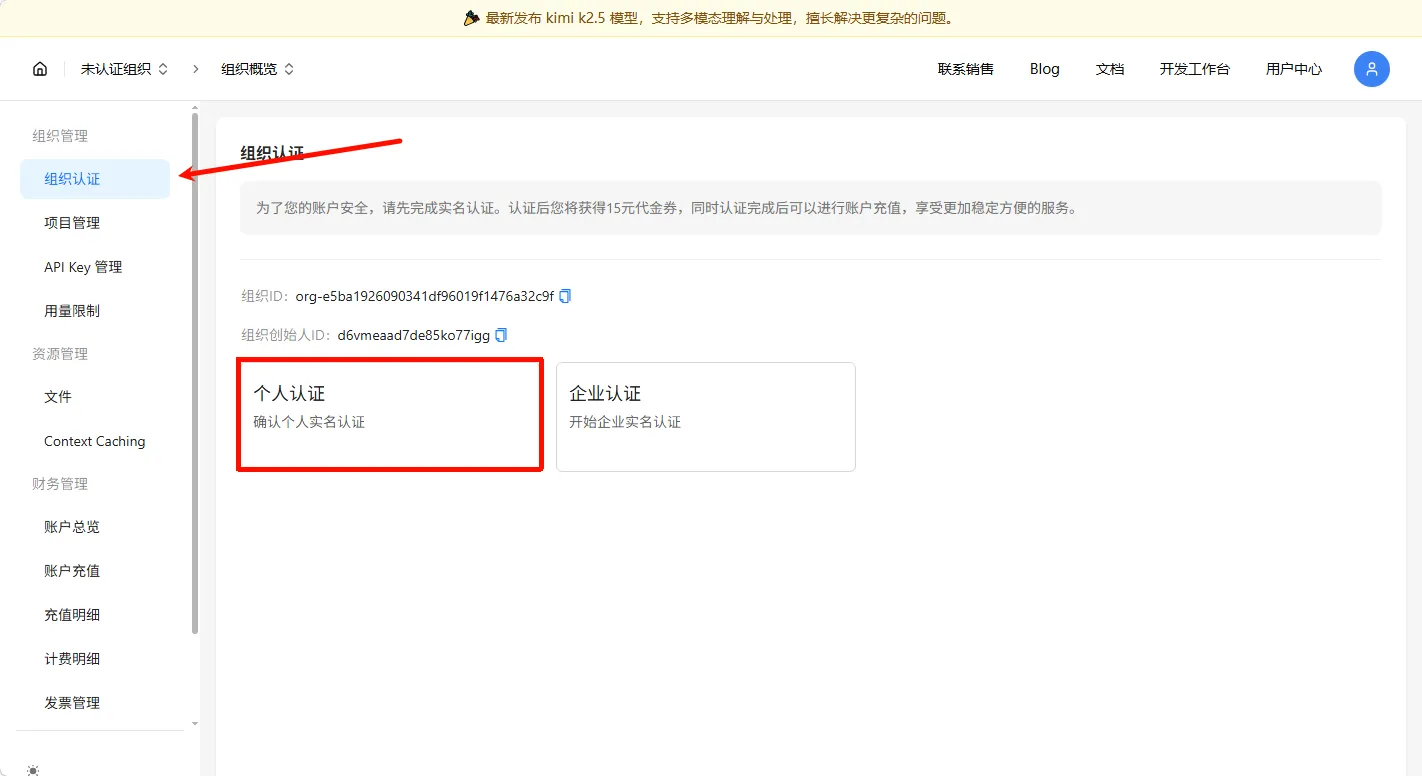Go to API Key 管理

83,267
